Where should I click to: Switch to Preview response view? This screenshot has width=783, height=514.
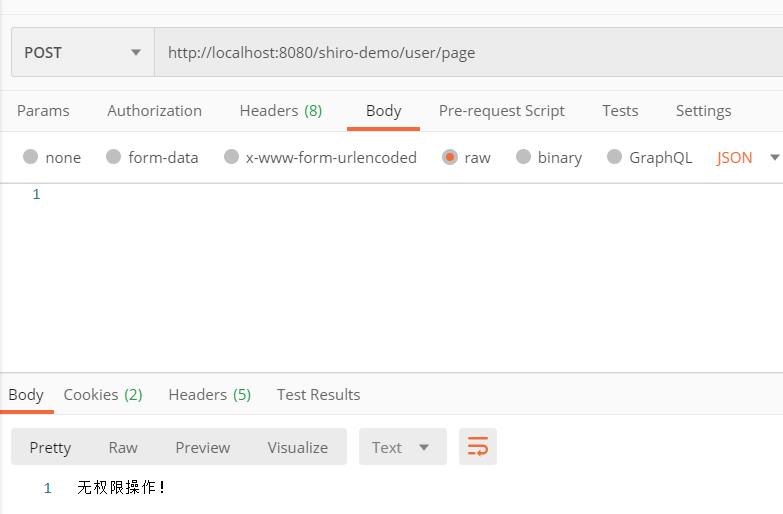[202, 447]
